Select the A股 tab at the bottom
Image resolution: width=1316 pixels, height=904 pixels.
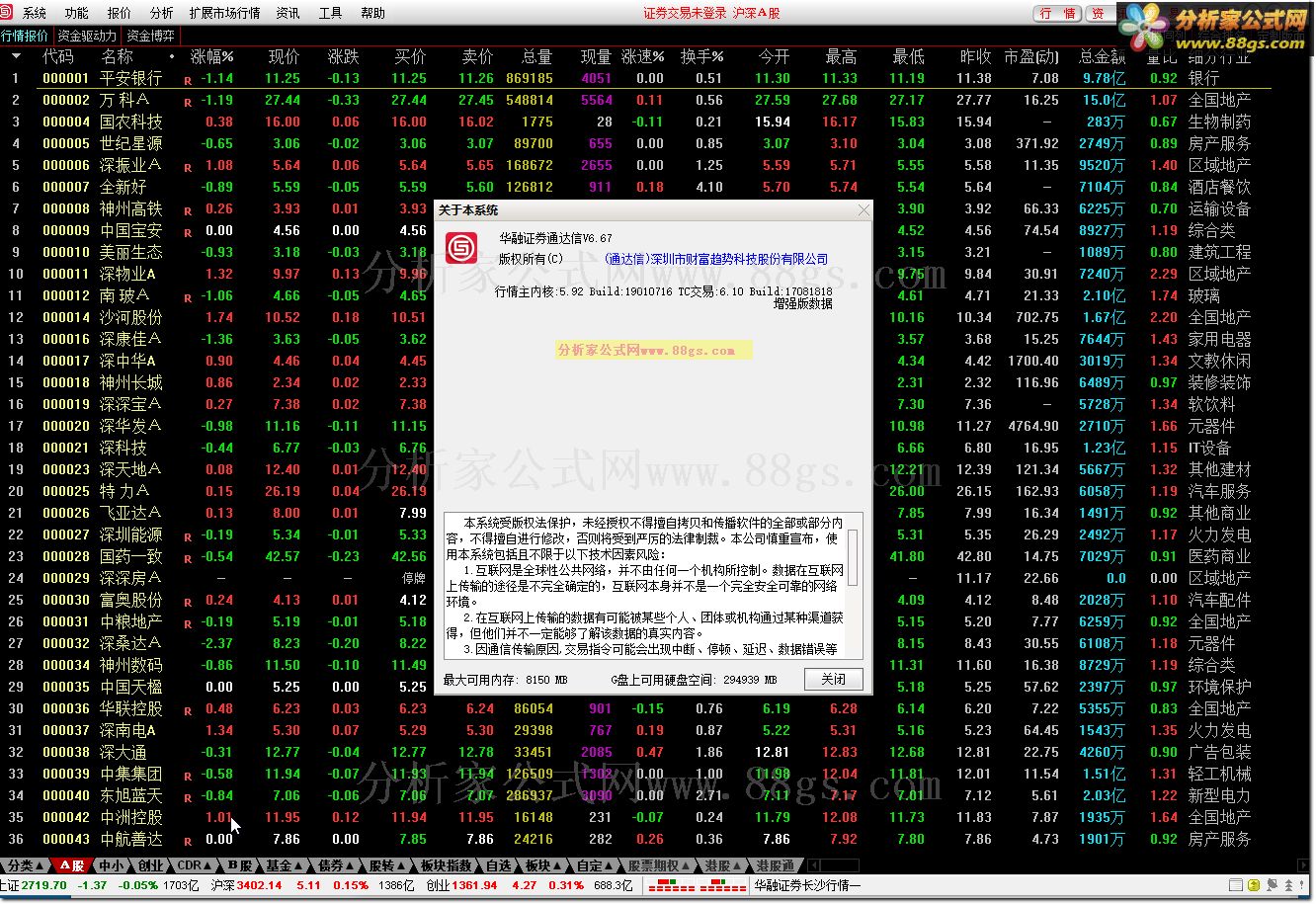tap(71, 865)
